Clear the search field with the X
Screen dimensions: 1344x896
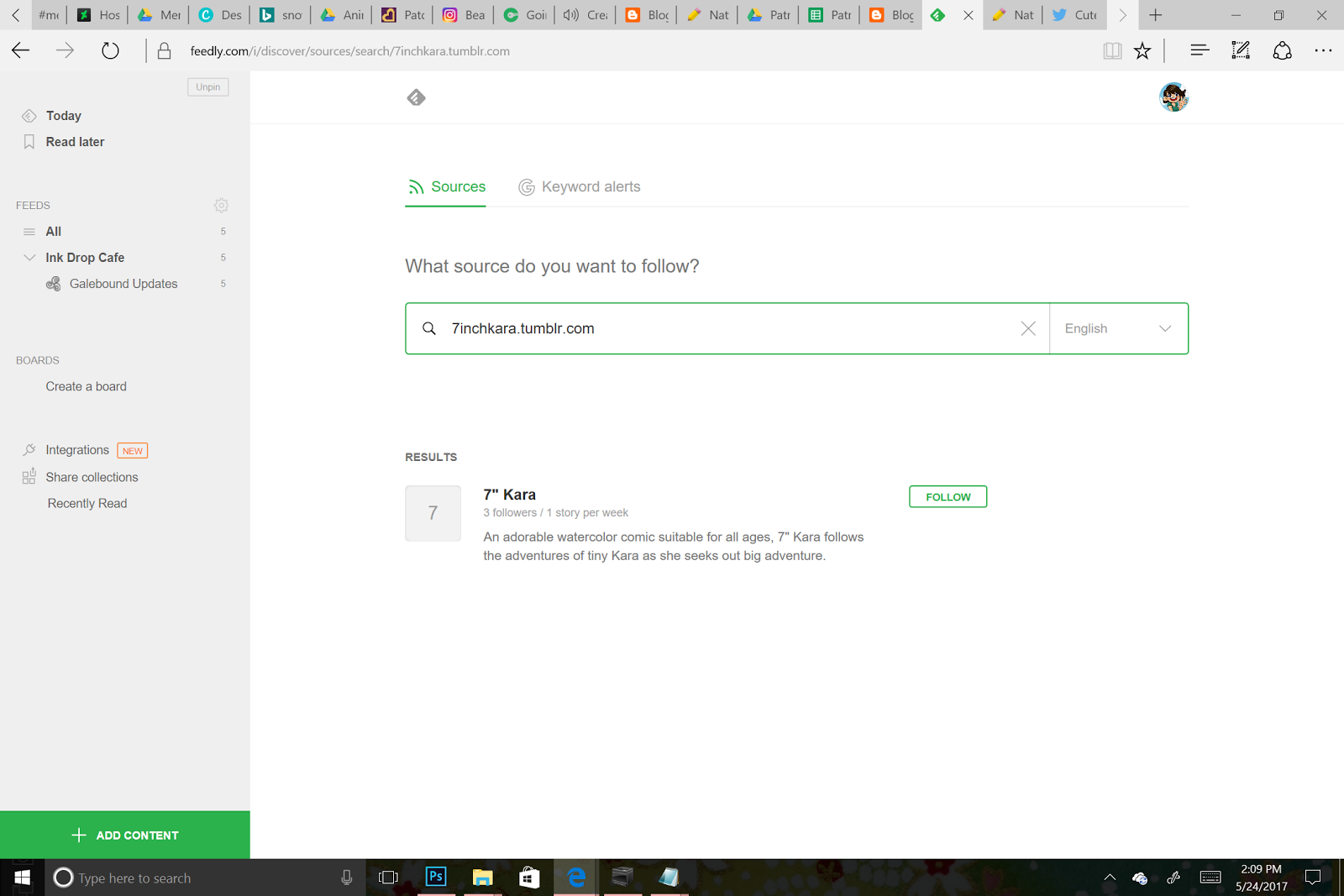tap(1028, 328)
